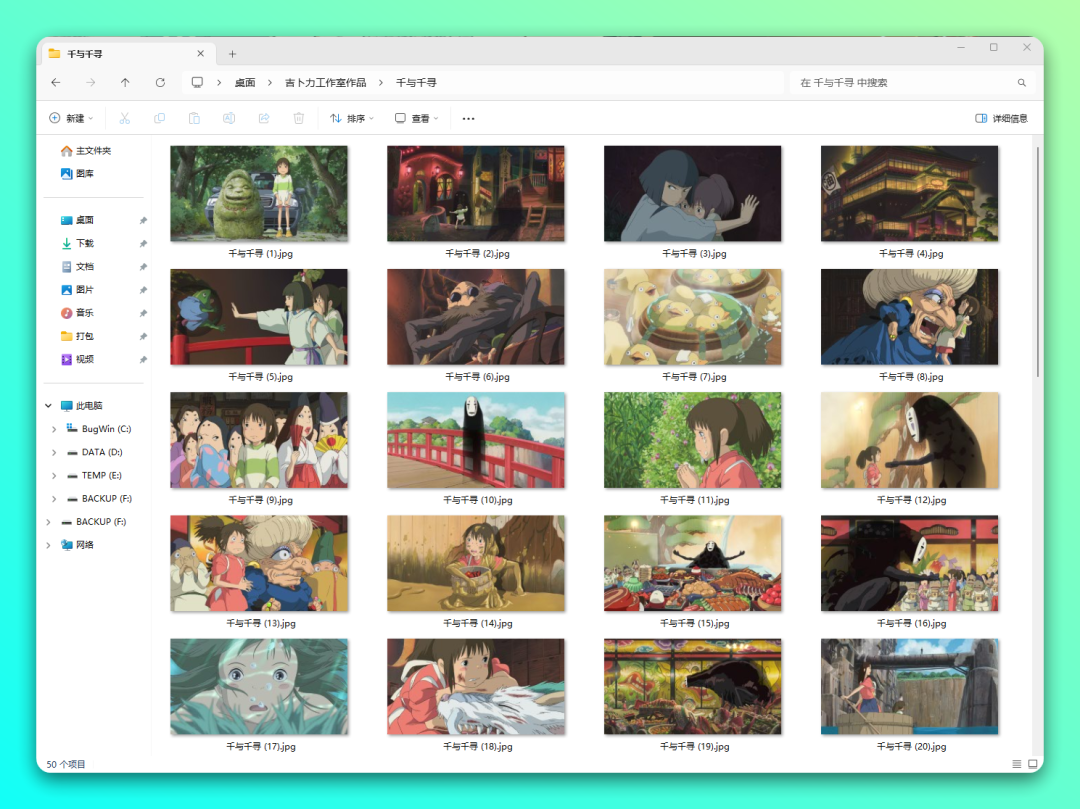The image size is (1080, 809).
Task: Refresh the current folder view
Action: coord(160,83)
